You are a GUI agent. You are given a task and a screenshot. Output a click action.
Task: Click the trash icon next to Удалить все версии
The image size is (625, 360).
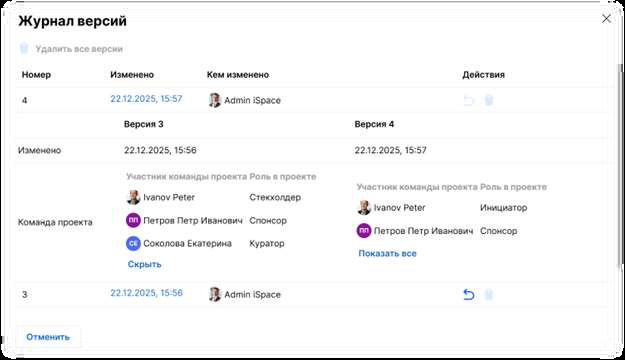point(24,48)
